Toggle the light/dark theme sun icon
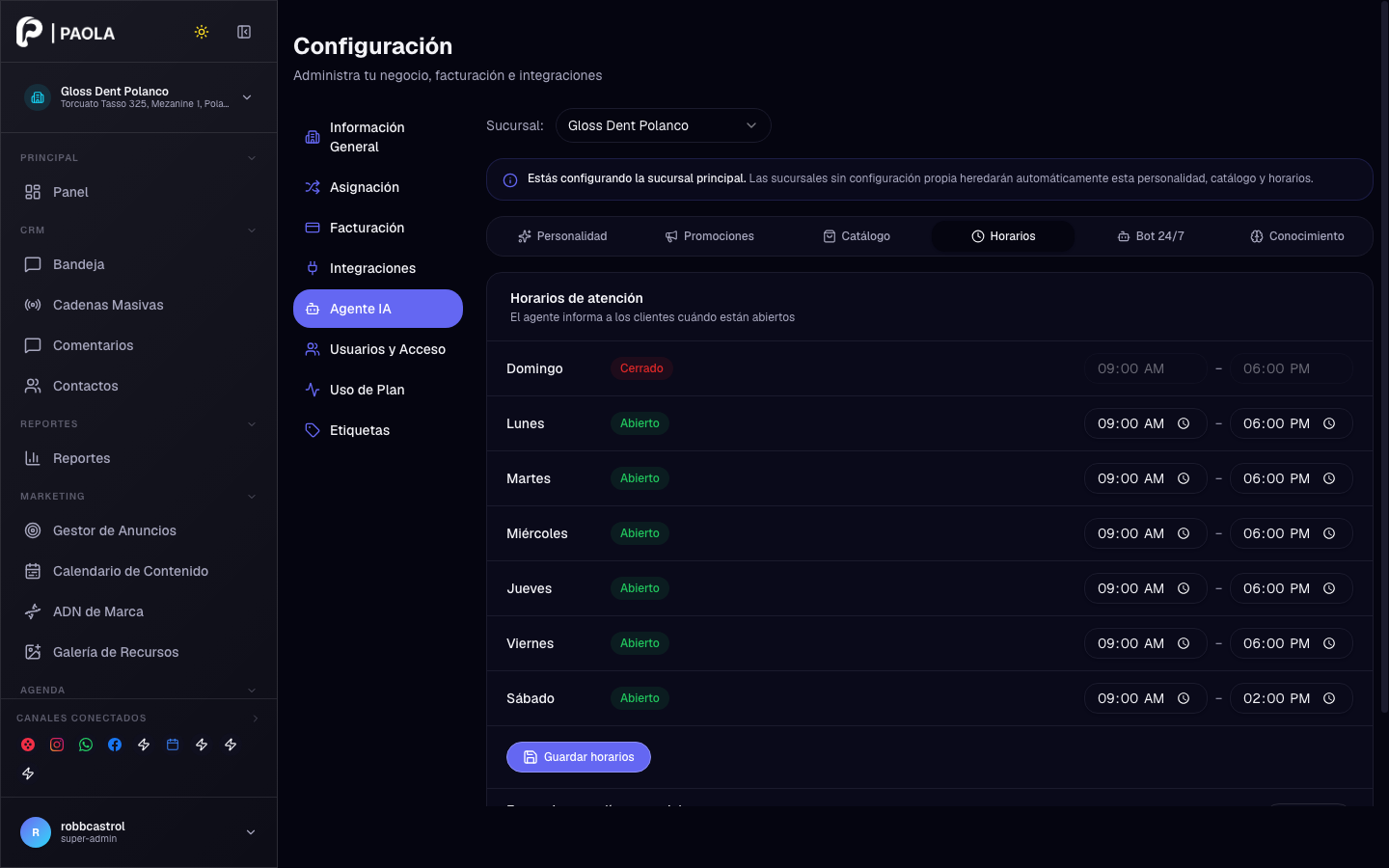The height and width of the screenshot is (868, 1389). [x=202, y=32]
